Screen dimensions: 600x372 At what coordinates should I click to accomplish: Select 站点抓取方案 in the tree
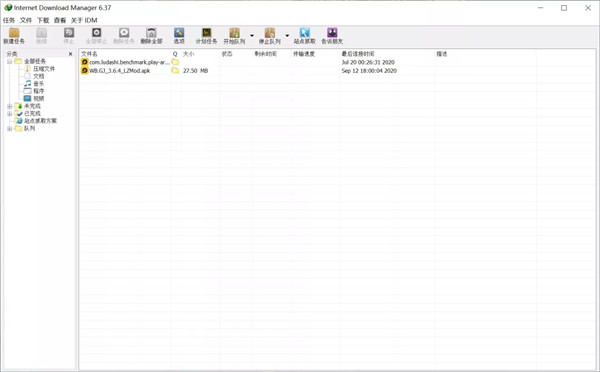point(40,121)
